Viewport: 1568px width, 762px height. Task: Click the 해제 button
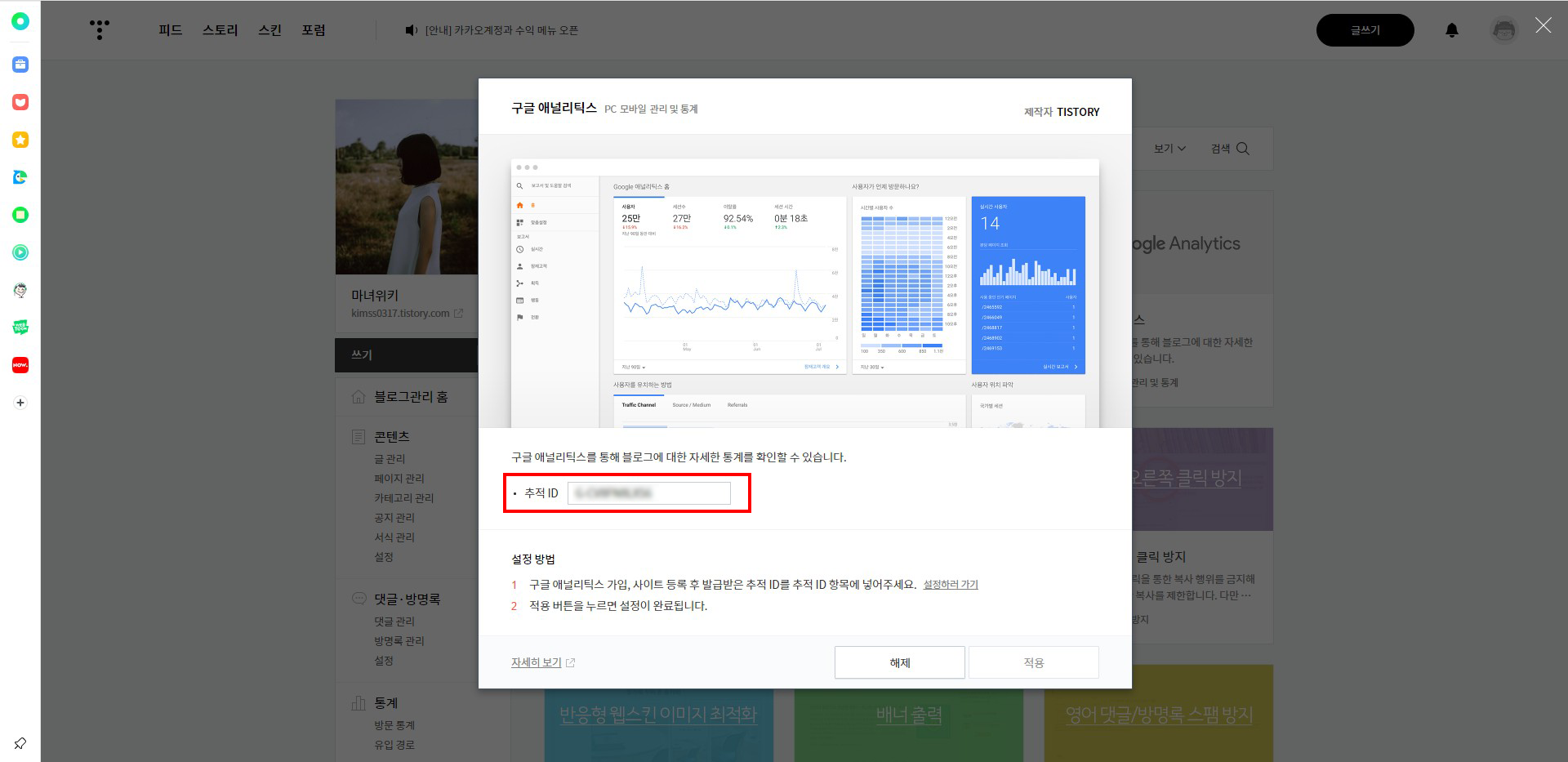click(900, 662)
